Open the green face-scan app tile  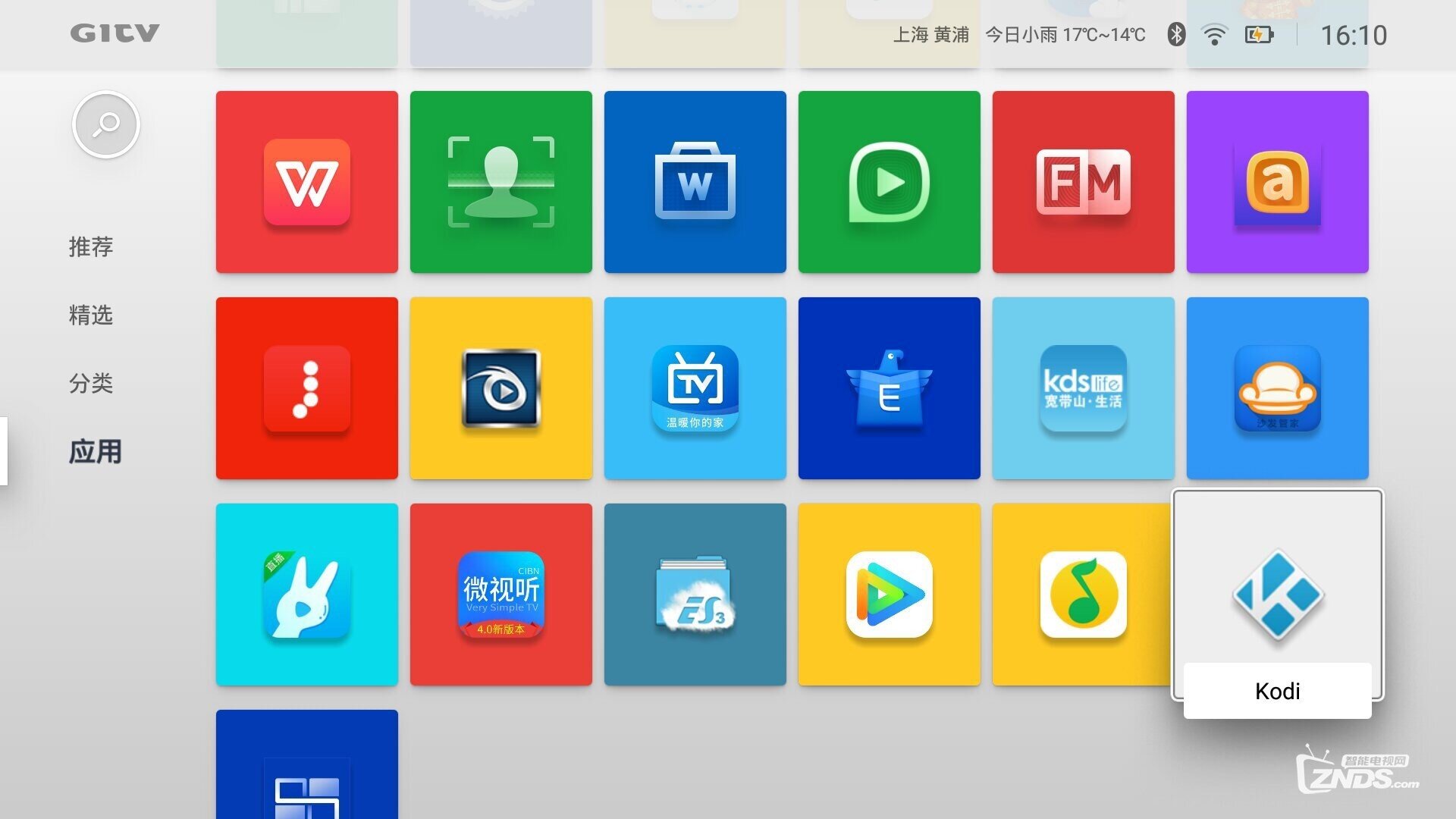pos(500,182)
